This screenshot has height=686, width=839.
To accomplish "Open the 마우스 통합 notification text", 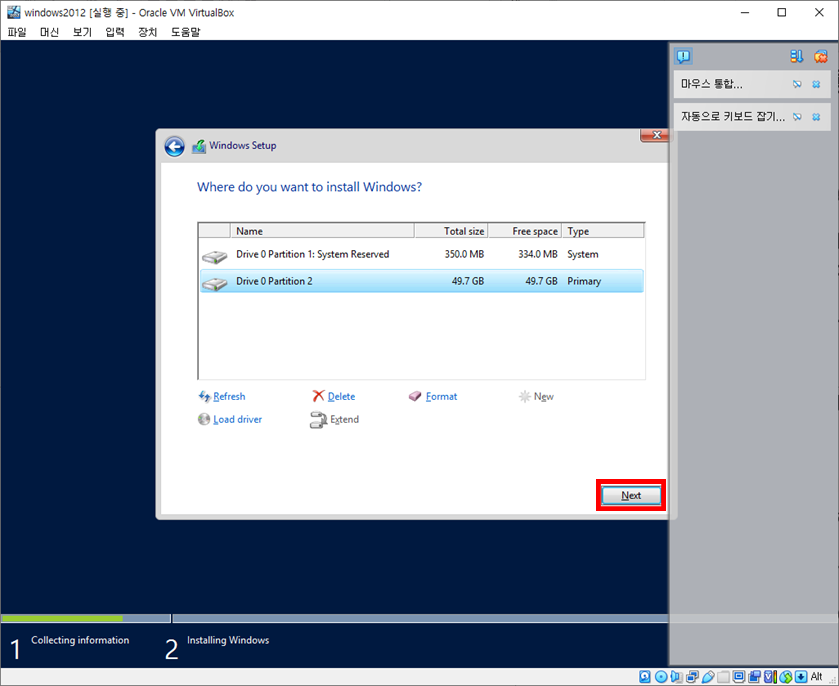I will (711, 84).
